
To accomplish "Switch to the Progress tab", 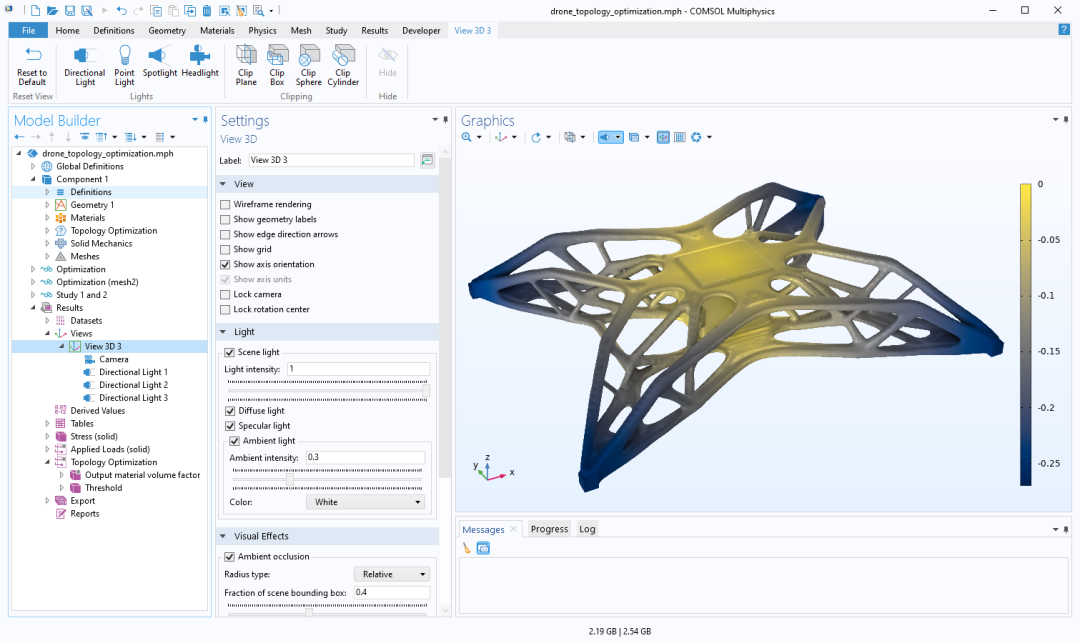I will tap(549, 529).
